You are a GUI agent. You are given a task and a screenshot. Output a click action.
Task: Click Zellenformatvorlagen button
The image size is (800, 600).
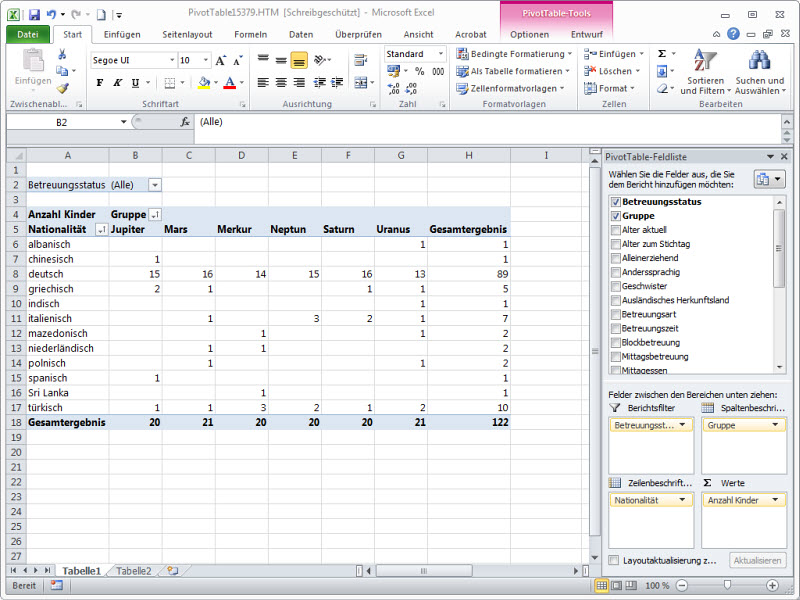(x=510, y=89)
